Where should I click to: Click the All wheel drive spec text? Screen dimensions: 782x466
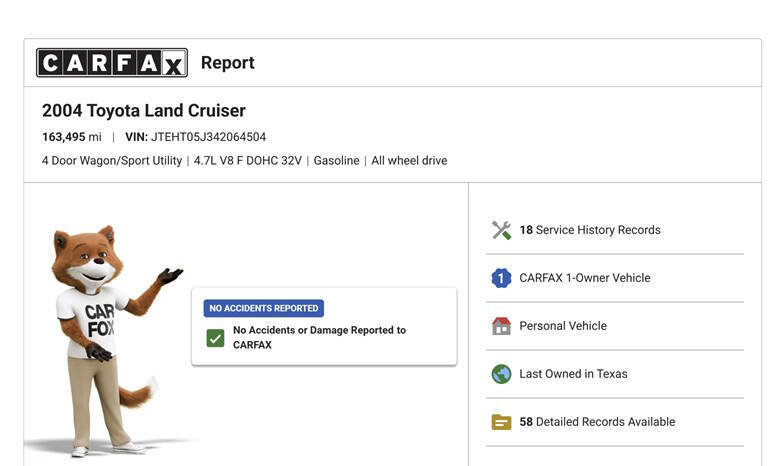point(409,161)
